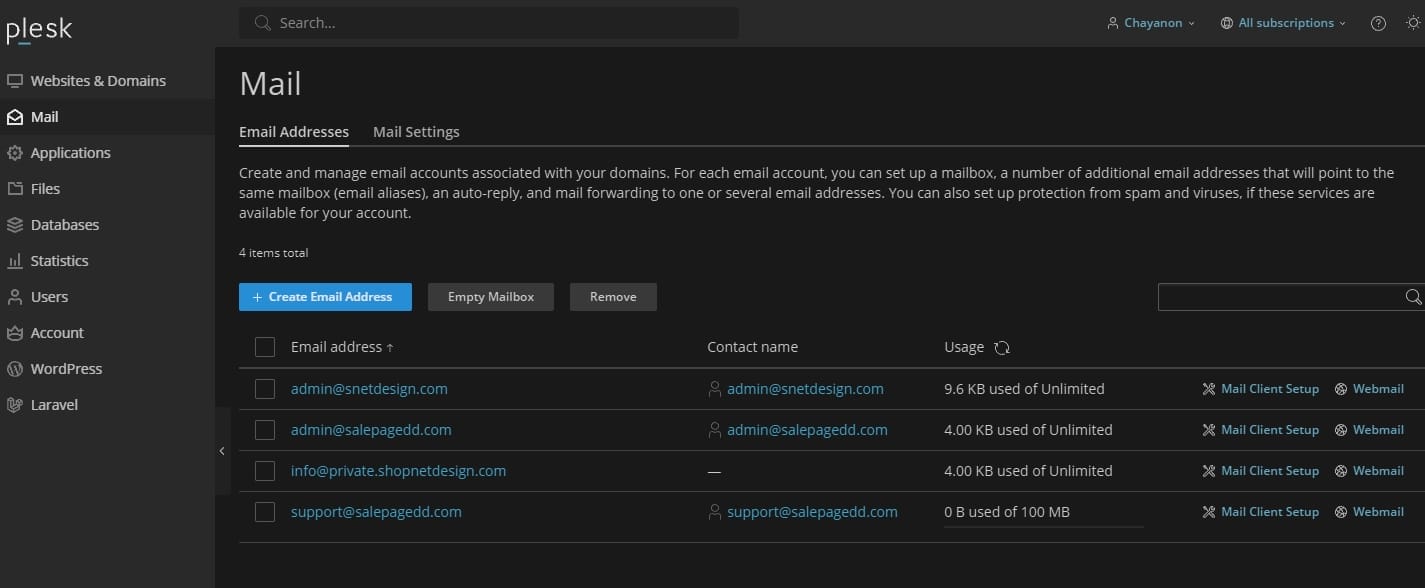1425x588 pixels.
Task: Click the WordPress logo icon
Action: [x=15, y=369]
